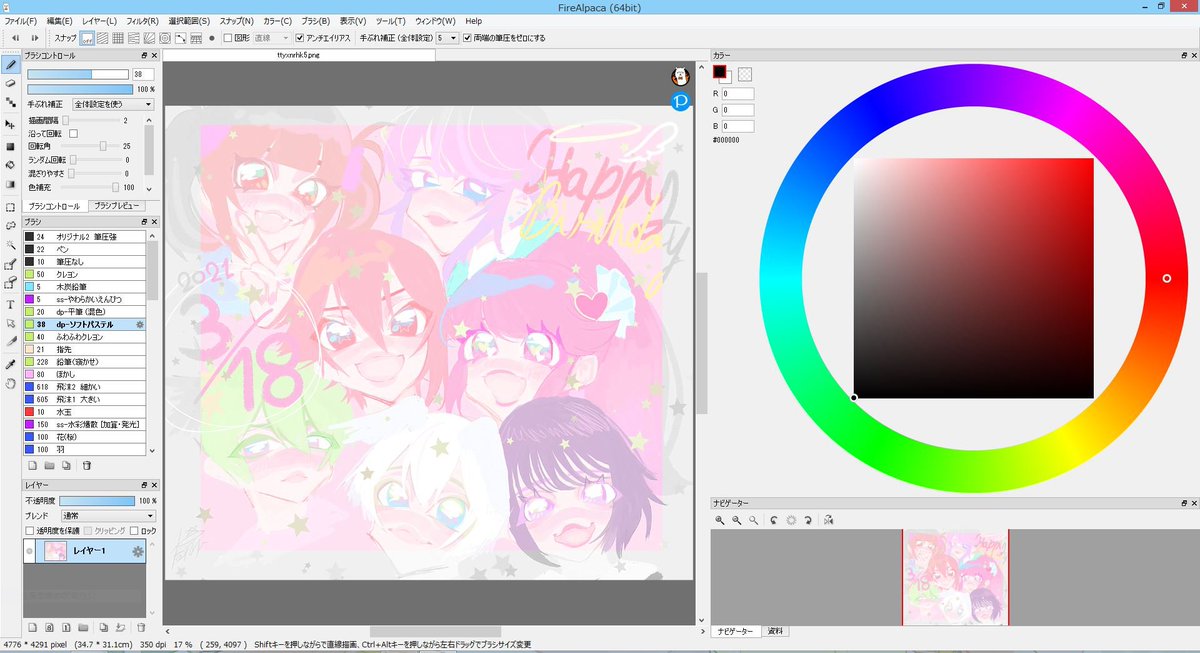Screen dimensions: 1200x653
Task: Click the foreground black color swatch
Action: pyautogui.click(x=719, y=71)
